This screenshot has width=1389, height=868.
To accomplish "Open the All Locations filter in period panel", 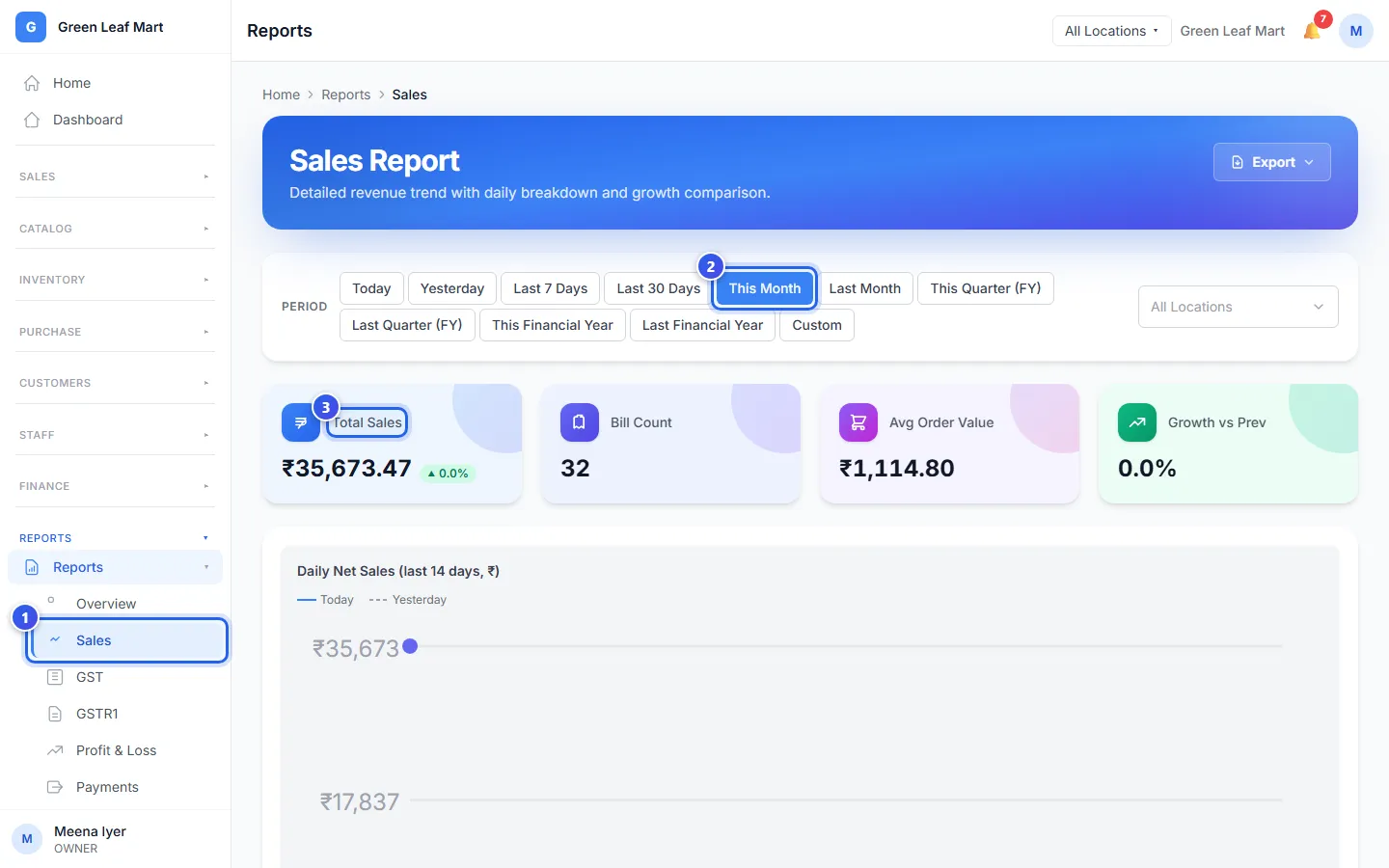I will [1238, 307].
